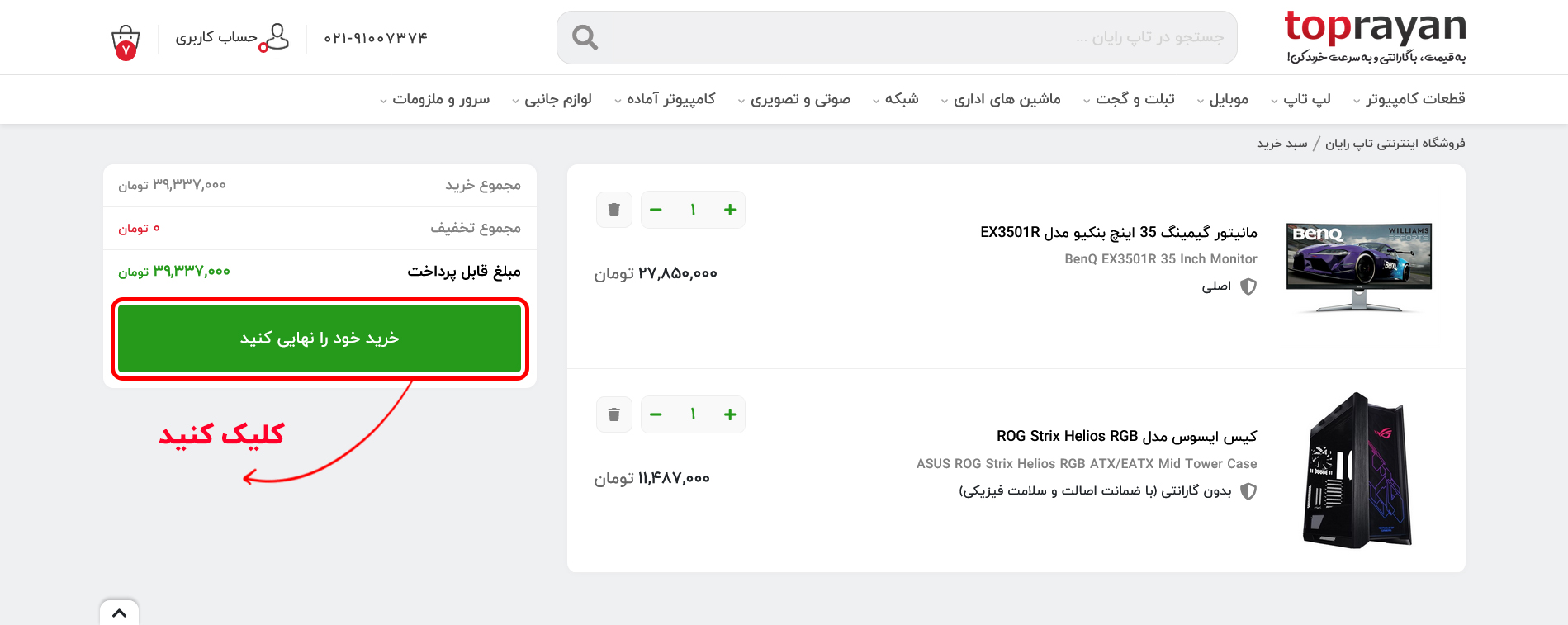Click the toprayan logo
Image resolution: width=1568 pixels, height=625 pixels.
click(x=1375, y=36)
